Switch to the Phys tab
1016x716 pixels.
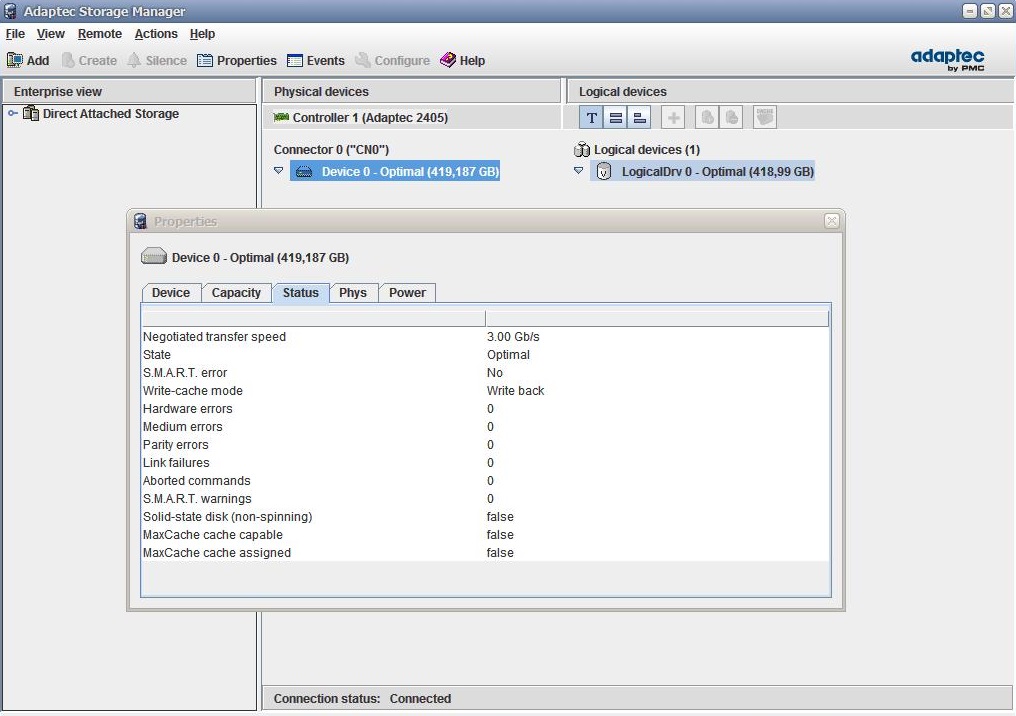click(353, 293)
